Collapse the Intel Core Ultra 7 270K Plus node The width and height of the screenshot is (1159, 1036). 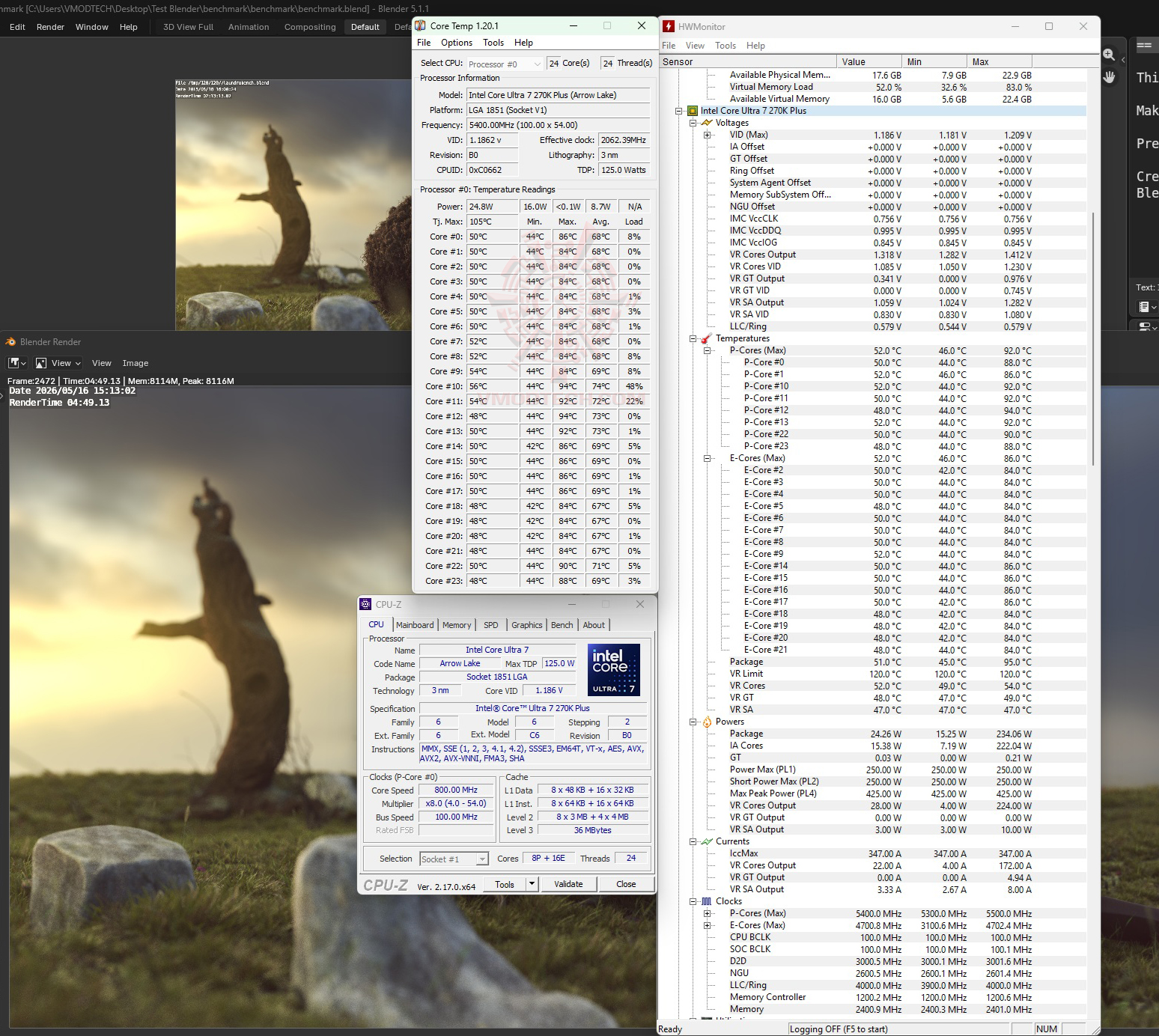pyautogui.click(x=678, y=111)
